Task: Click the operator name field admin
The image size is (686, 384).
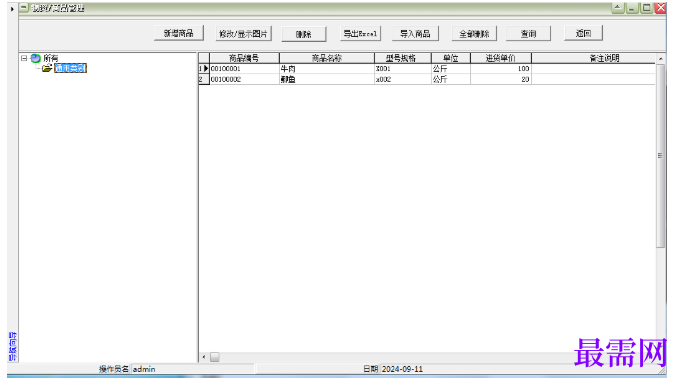Action: point(192,369)
